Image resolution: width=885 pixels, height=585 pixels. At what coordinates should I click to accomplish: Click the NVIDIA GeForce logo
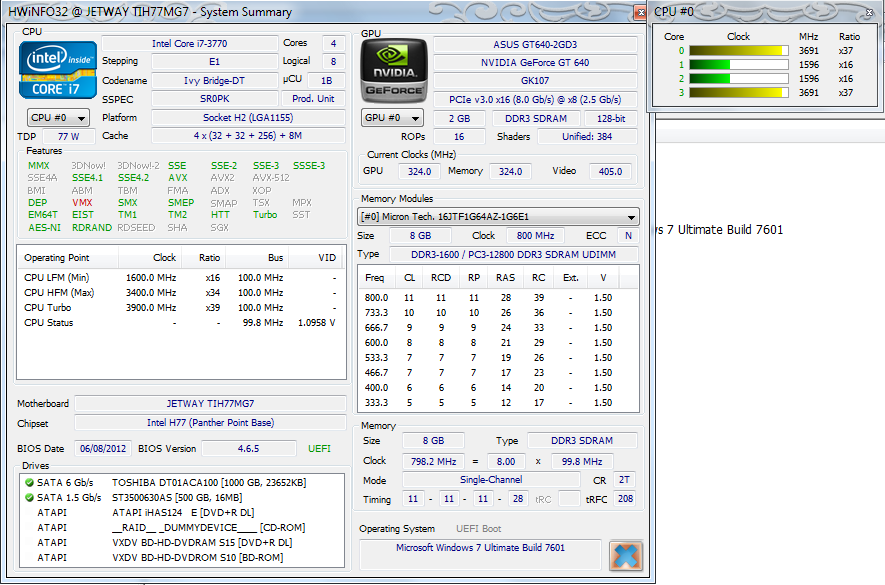pyautogui.click(x=394, y=71)
